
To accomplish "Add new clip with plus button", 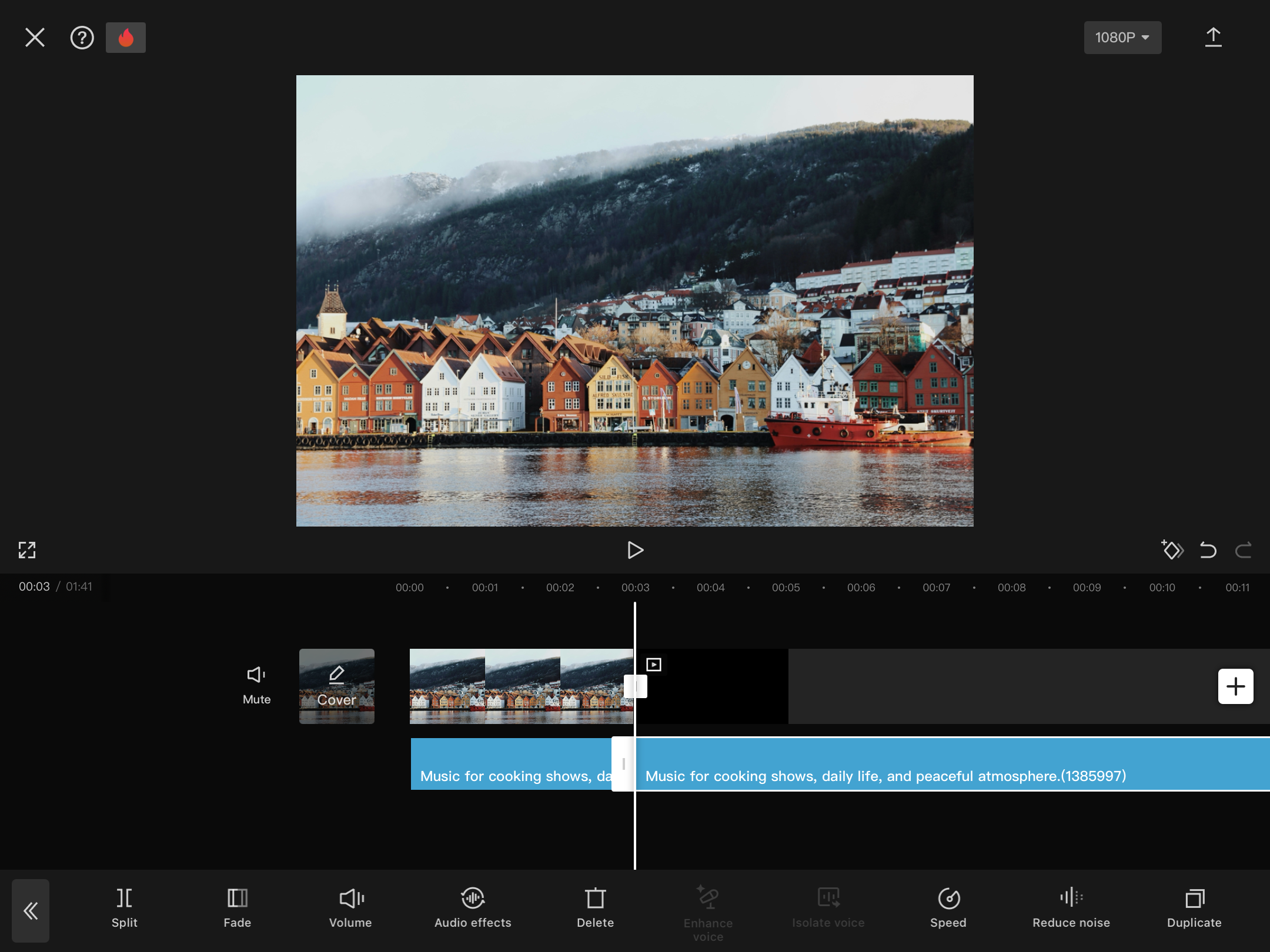I will [x=1235, y=686].
